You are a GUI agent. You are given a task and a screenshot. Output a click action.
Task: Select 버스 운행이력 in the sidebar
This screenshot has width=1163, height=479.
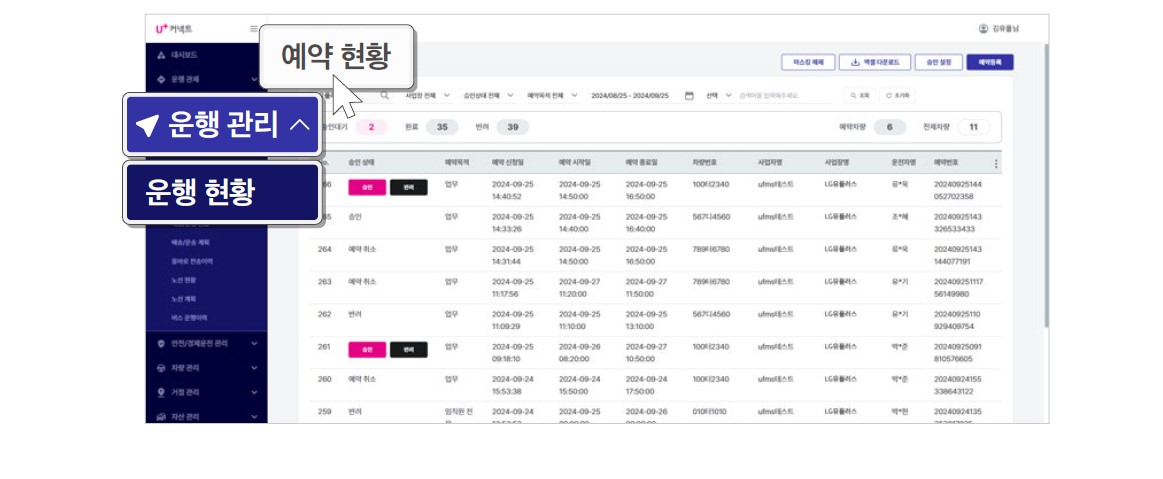(189, 317)
